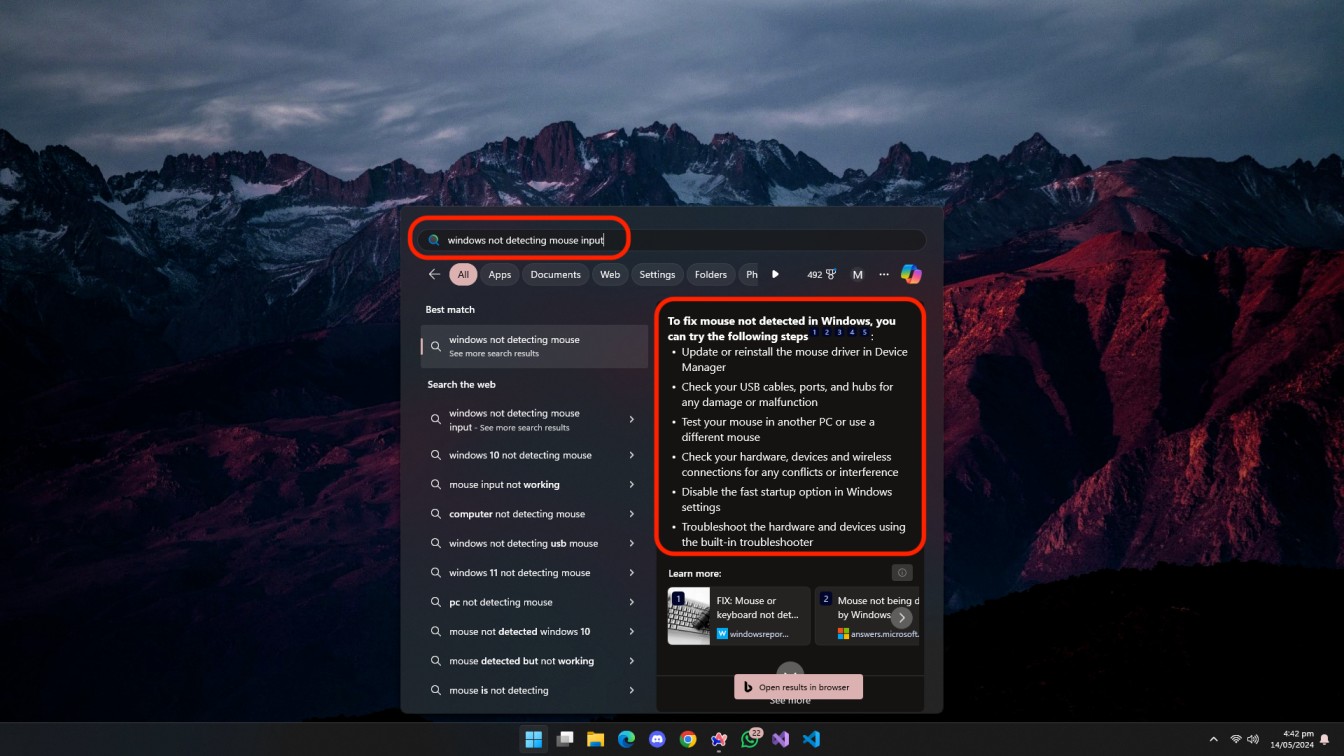Open the three-dot more options menu

point(884,274)
